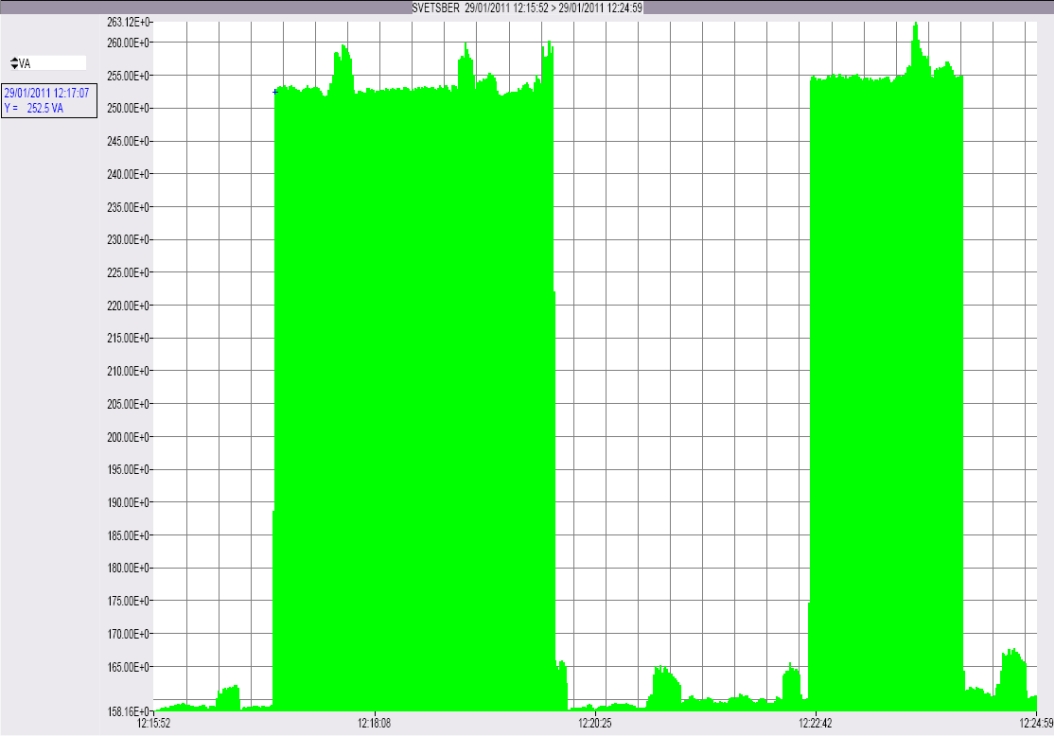Click the 240.00E+0 axis label
Screen dimensions: 1054x736
[x=128, y=174]
